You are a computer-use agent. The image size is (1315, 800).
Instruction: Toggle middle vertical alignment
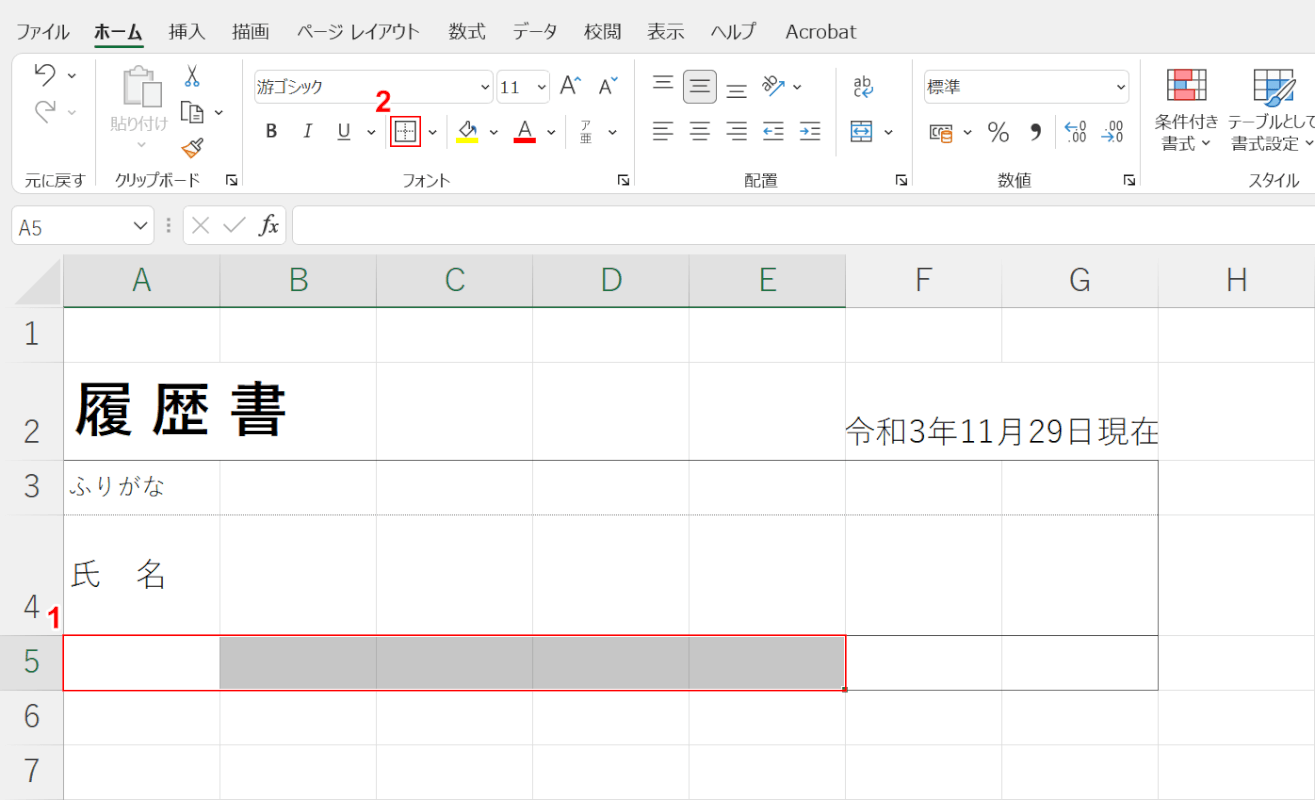700,86
